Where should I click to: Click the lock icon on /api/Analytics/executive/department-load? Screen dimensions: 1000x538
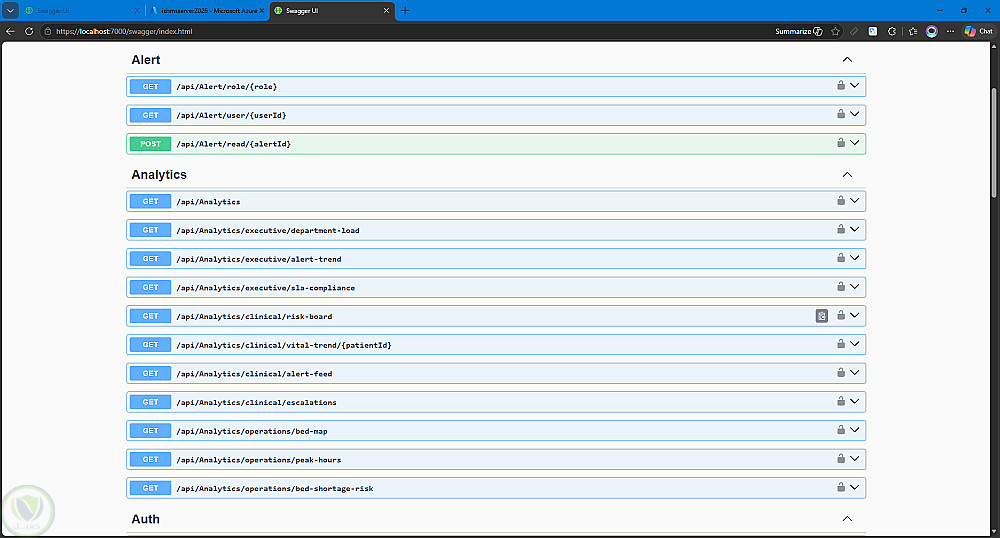tap(841, 229)
